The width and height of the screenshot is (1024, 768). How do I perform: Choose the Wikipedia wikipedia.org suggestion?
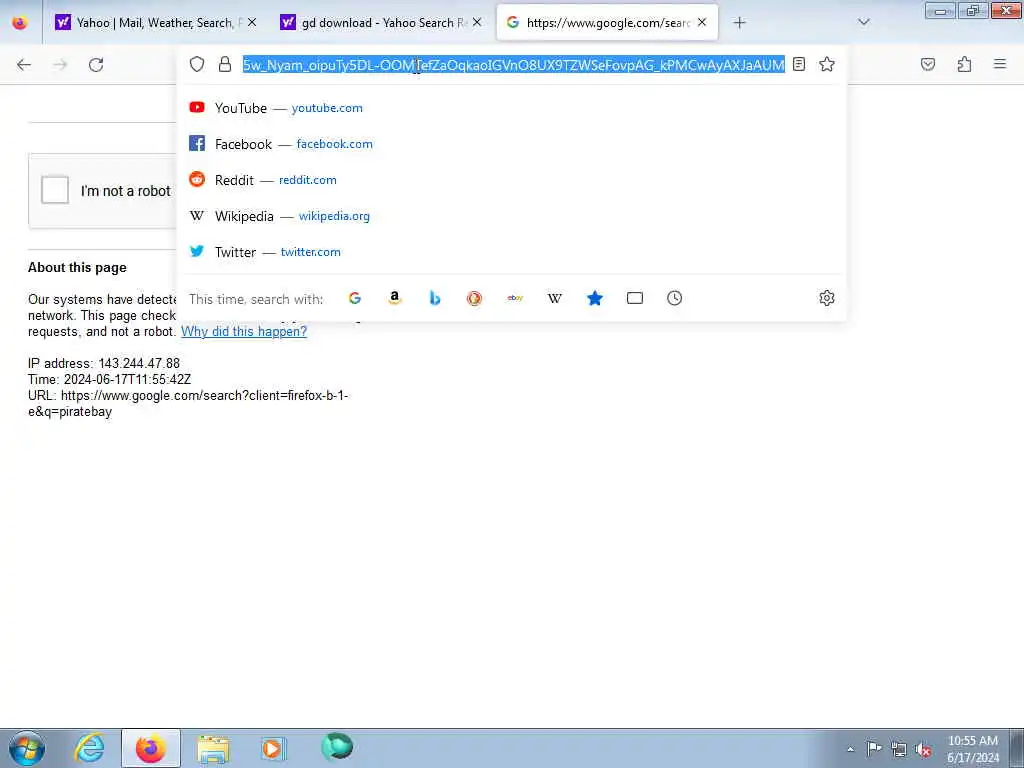coord(512,216)
